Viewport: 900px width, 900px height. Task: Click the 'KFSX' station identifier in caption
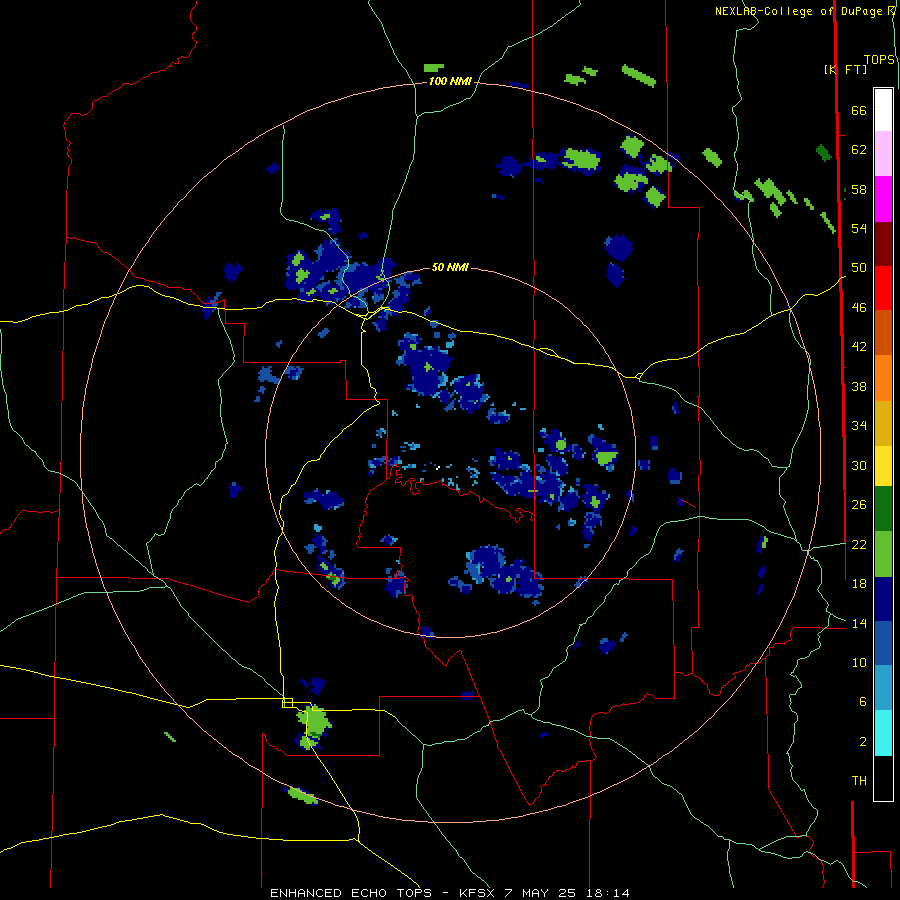click(x=478, y=893)
